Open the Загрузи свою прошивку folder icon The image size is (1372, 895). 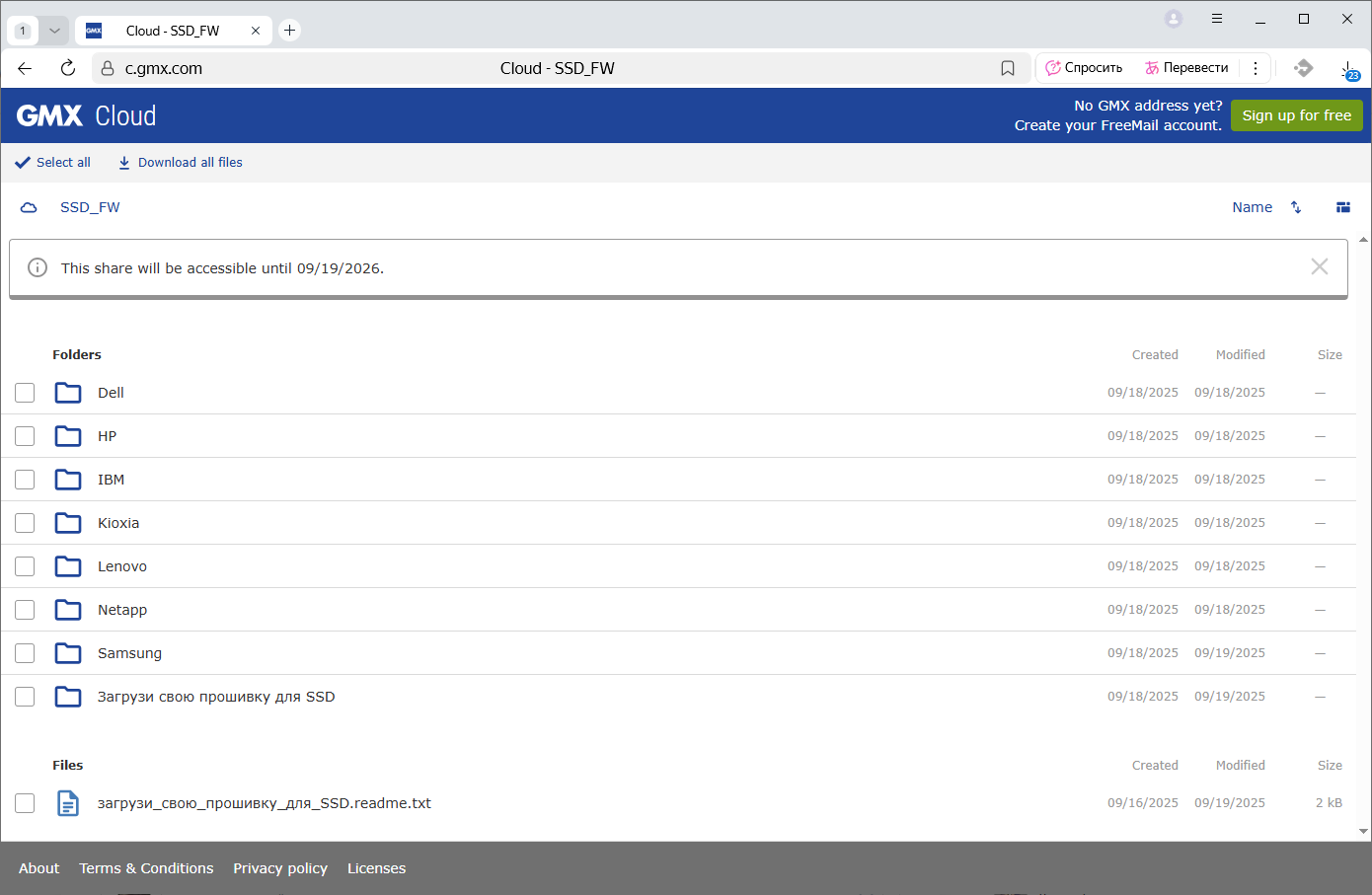[68, 697]
